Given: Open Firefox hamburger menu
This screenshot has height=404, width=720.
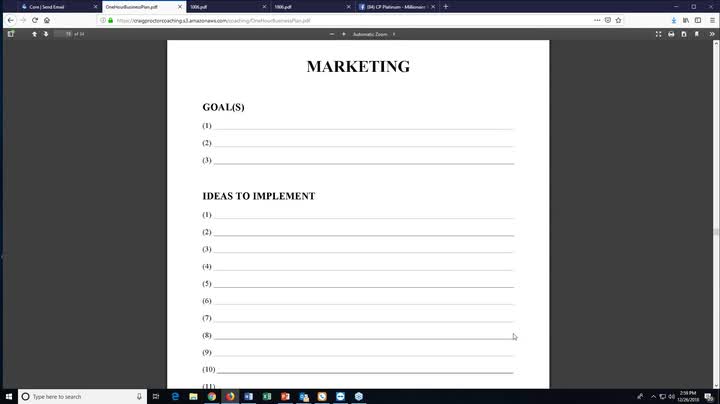Looking at the screenshot, I should pyautogui.click(x=710, y=20).
